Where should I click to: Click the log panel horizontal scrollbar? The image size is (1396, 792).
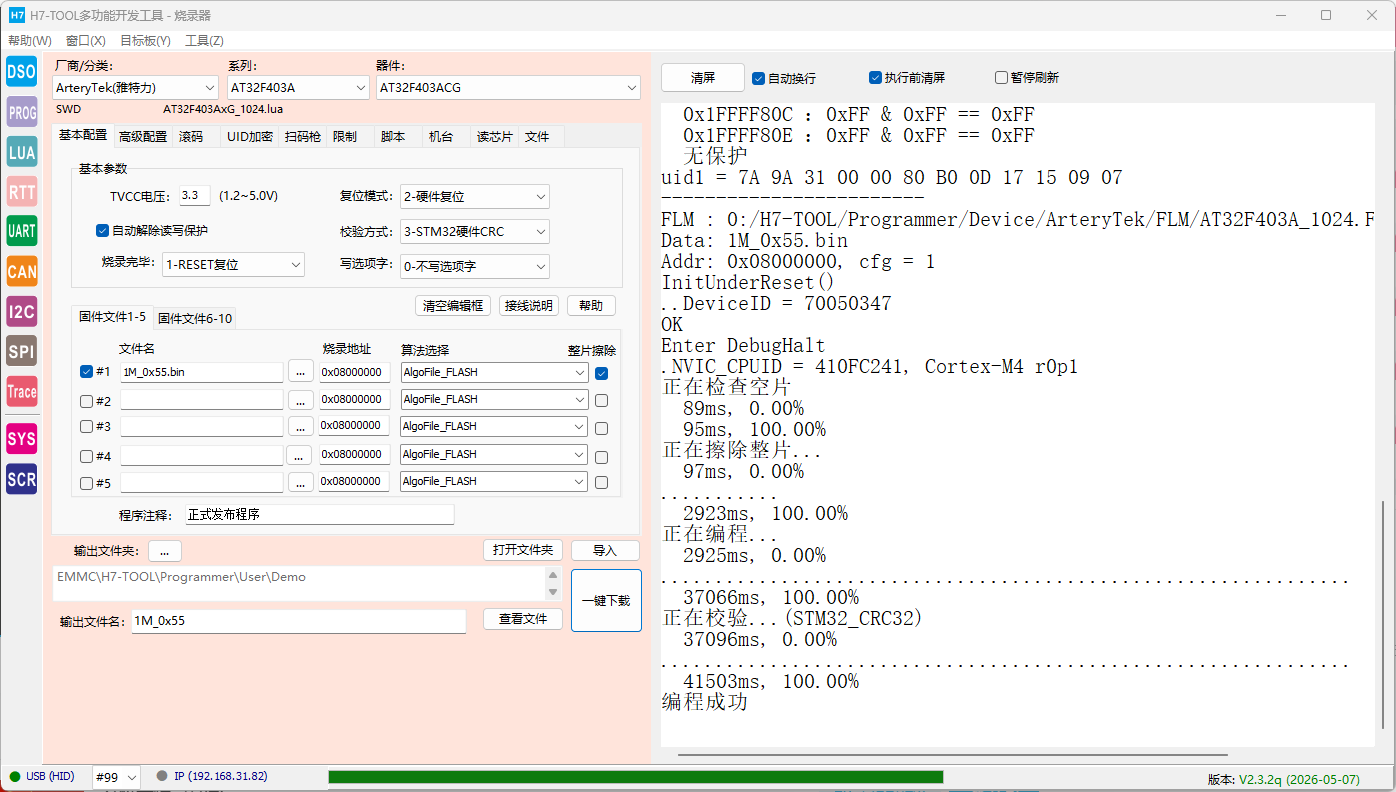coord(954,755)
